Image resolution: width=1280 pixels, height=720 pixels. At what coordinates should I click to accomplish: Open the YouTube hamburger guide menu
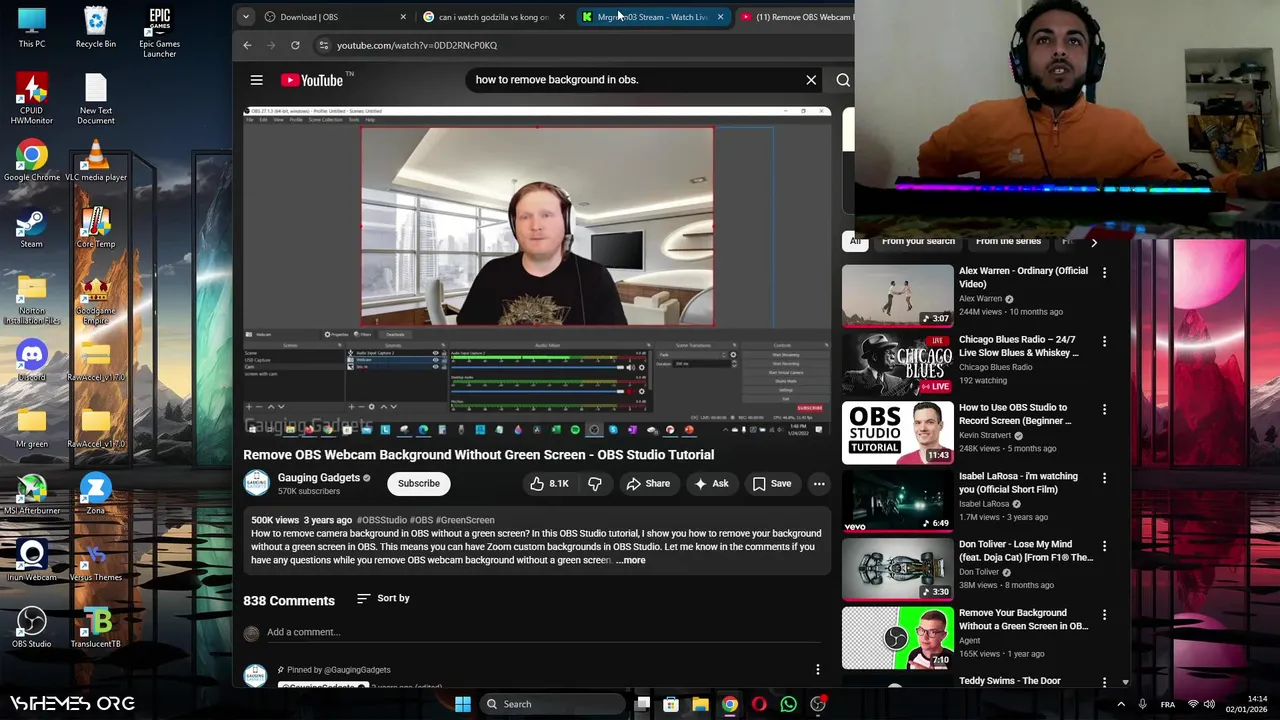[x=256, y=80]
